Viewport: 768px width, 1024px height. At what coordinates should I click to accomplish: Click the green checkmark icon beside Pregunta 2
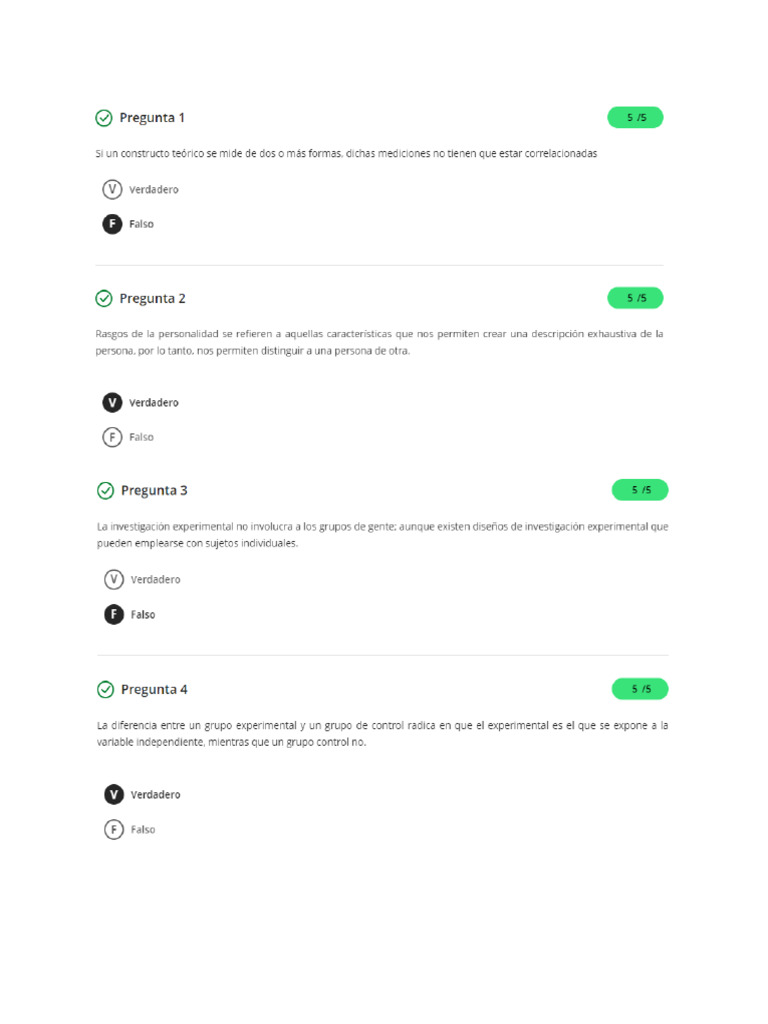[x=104, y=298]
